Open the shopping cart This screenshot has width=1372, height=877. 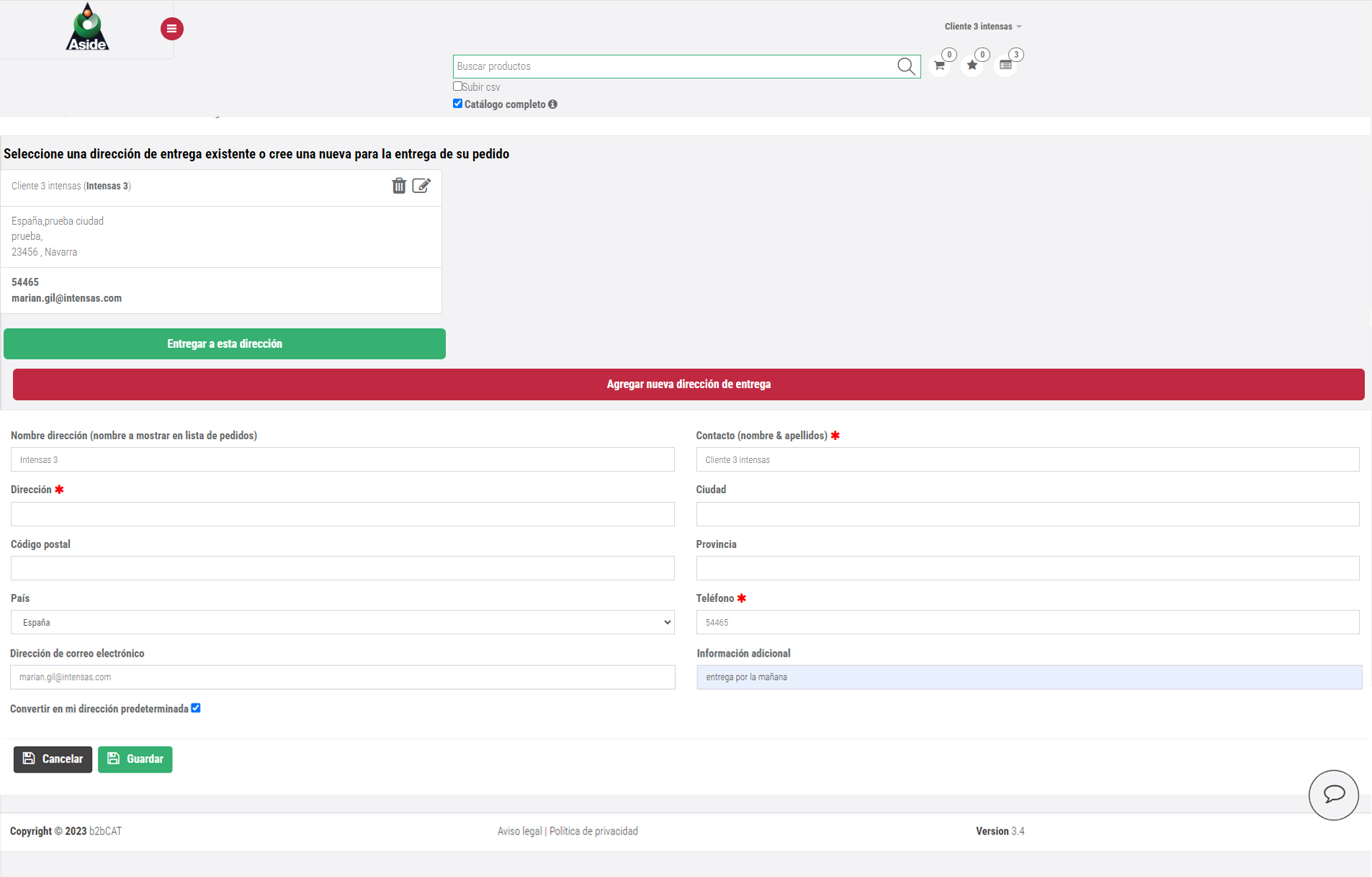point(939,66)
